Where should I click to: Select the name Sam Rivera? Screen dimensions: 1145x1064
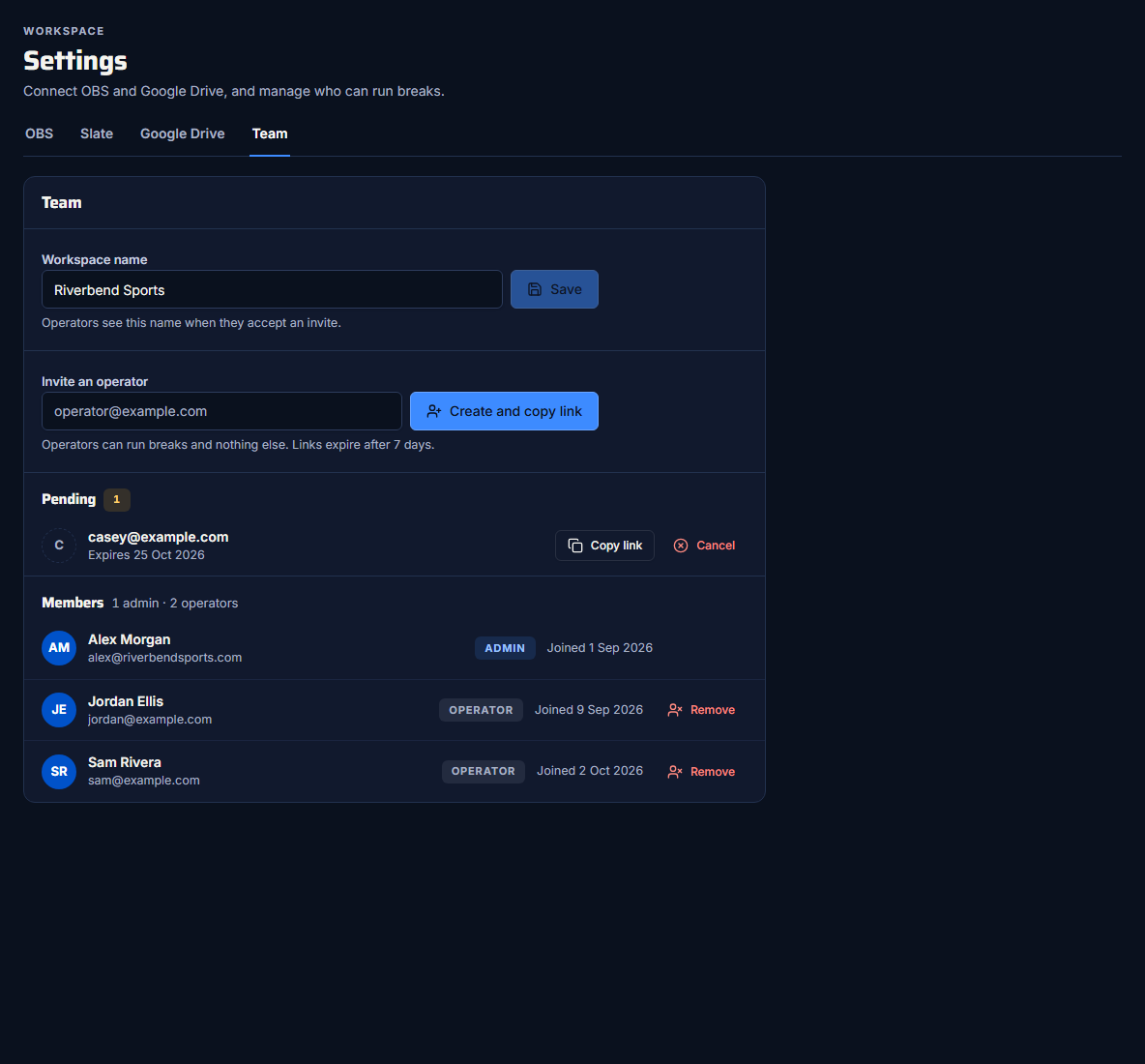tap(125, 761)
